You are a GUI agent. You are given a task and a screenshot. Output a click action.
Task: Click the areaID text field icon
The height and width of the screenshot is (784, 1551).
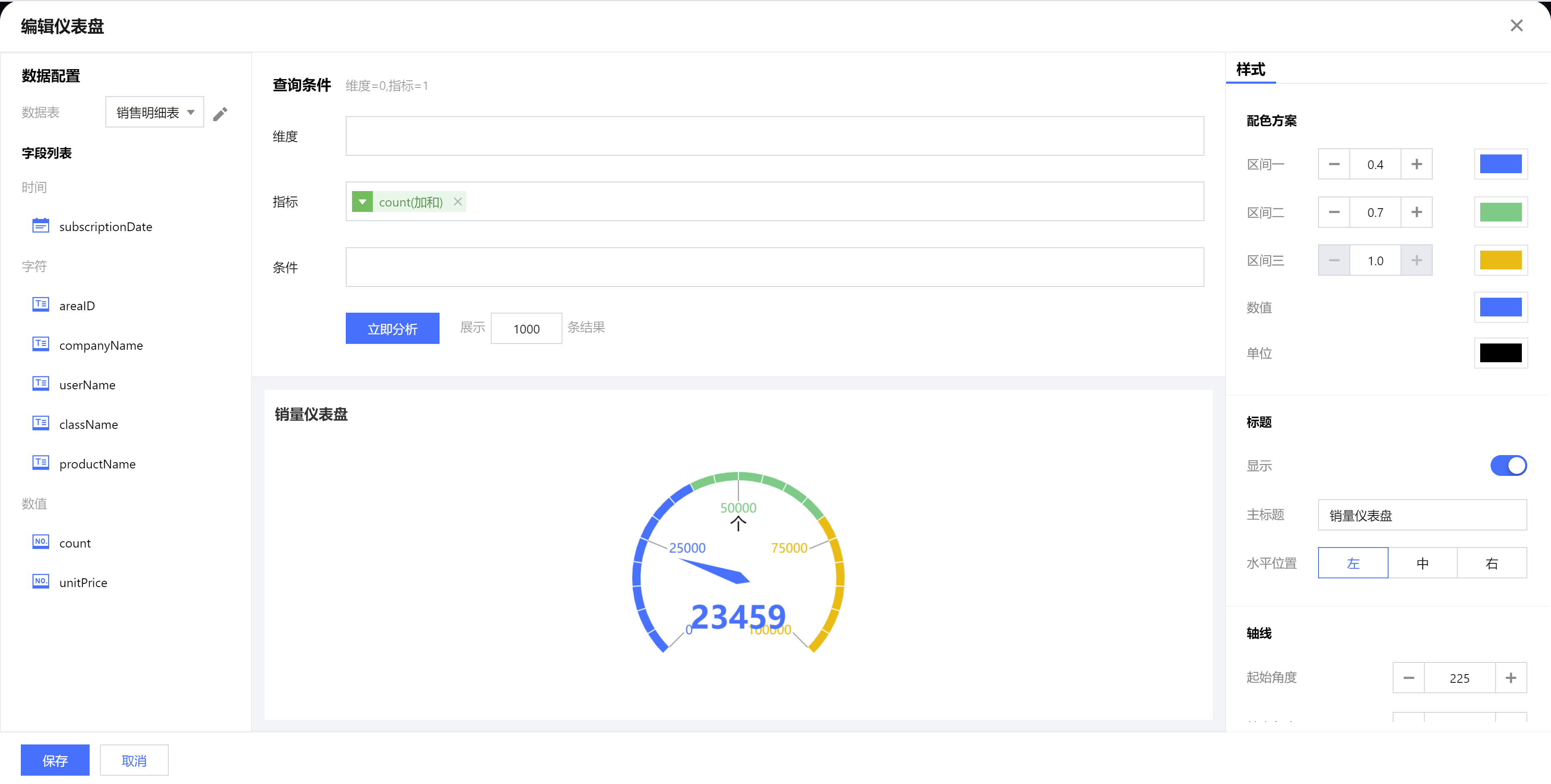click(40, 305)
